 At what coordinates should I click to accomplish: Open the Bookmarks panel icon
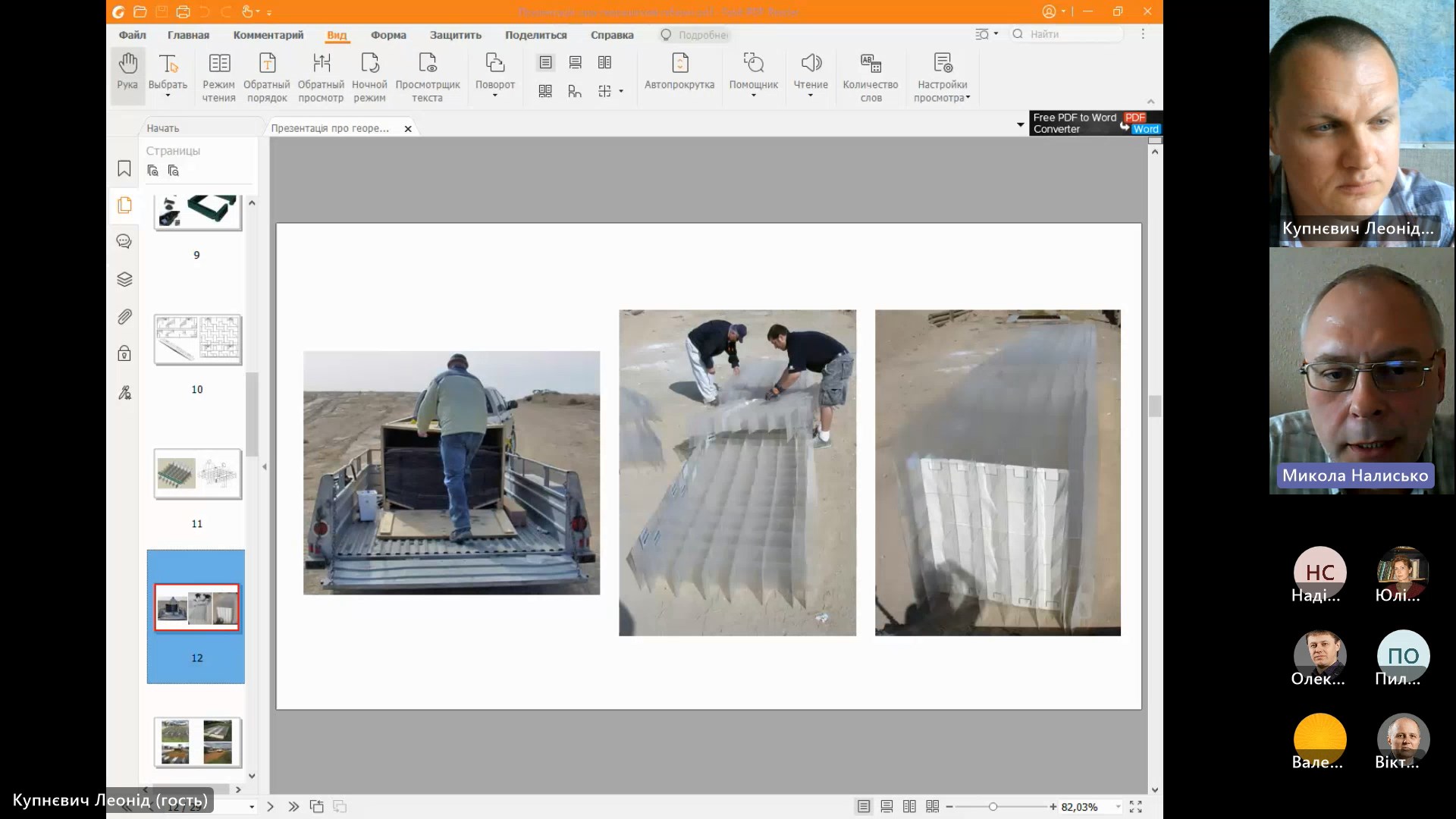124,169
